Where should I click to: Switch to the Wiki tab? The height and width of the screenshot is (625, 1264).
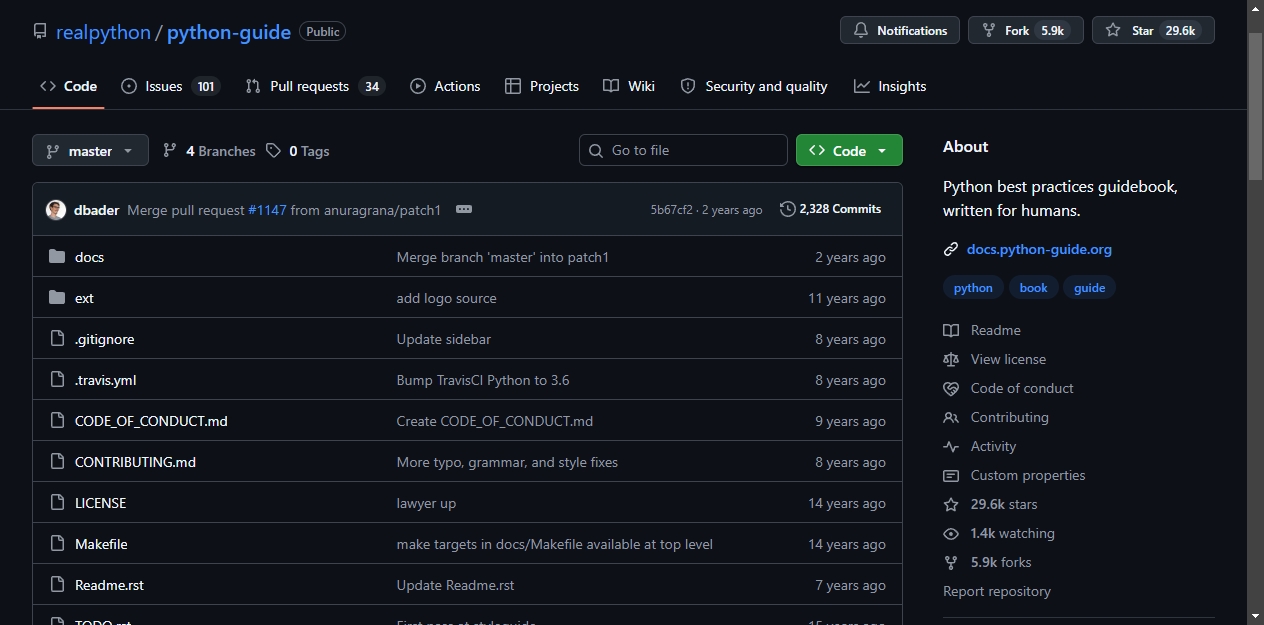point(629,86)
